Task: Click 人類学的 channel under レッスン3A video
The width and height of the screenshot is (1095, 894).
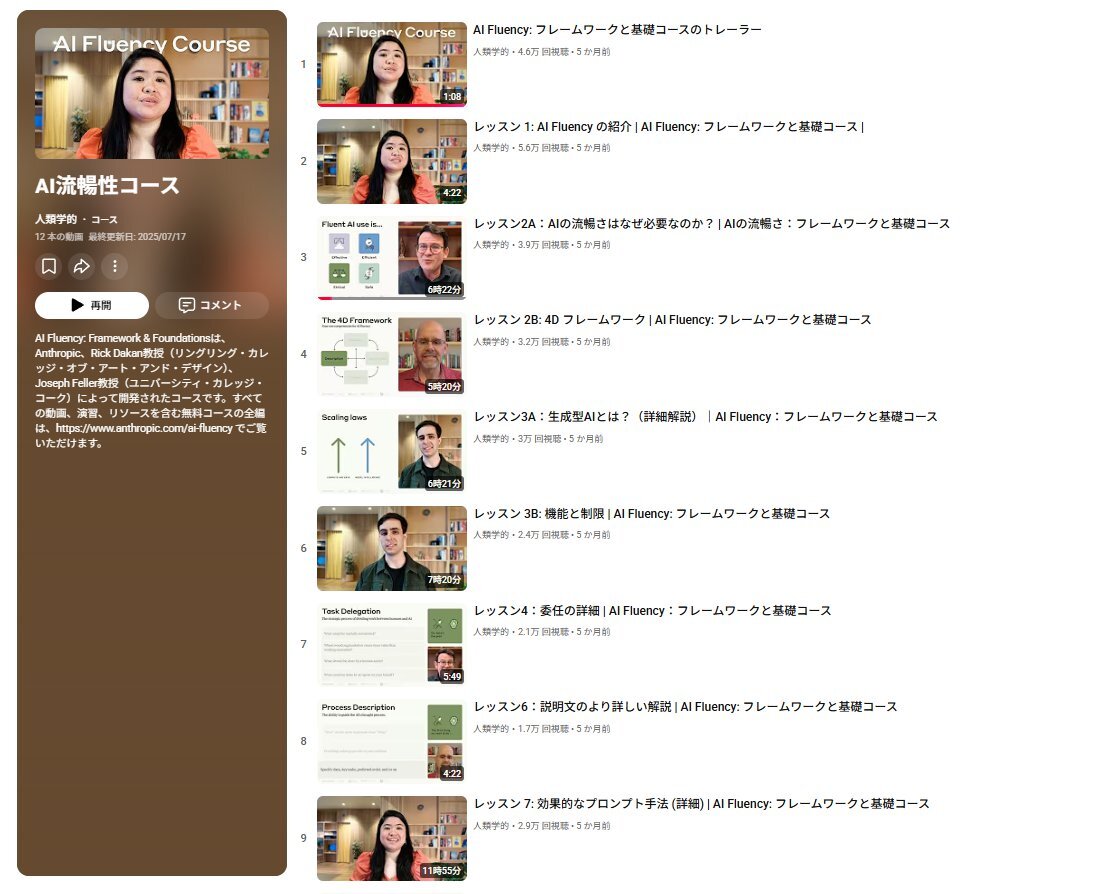Action: pyautogui.click(x=491, y=439)
